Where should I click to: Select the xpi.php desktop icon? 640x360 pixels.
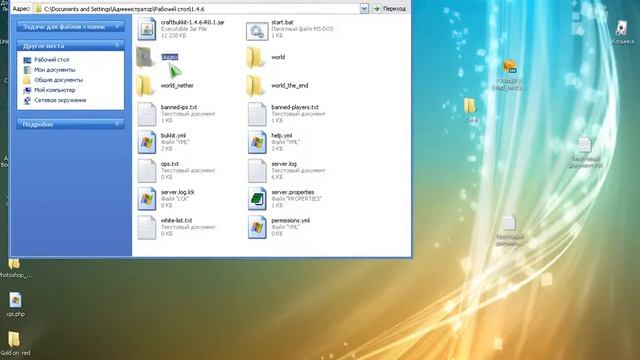coord(16,300)
